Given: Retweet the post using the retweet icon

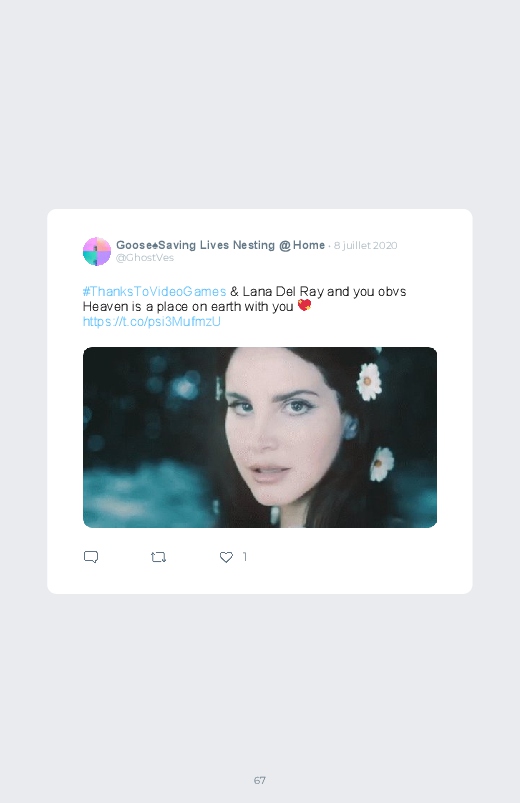Looking at the screenshot, I should pyautogui.click(x=158, y=557).
